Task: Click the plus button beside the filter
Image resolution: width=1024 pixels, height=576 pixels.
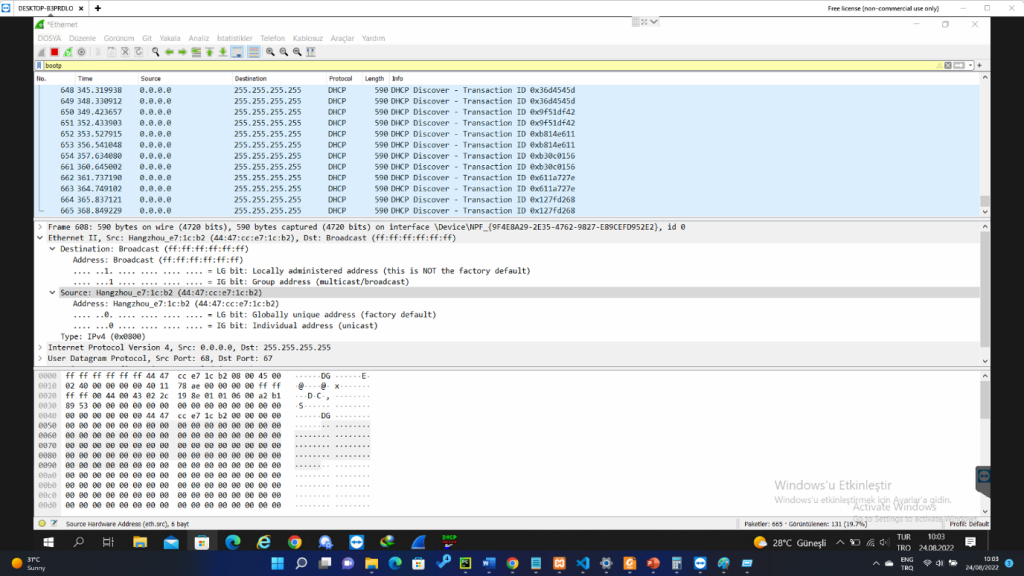Action: pos(980,65)
